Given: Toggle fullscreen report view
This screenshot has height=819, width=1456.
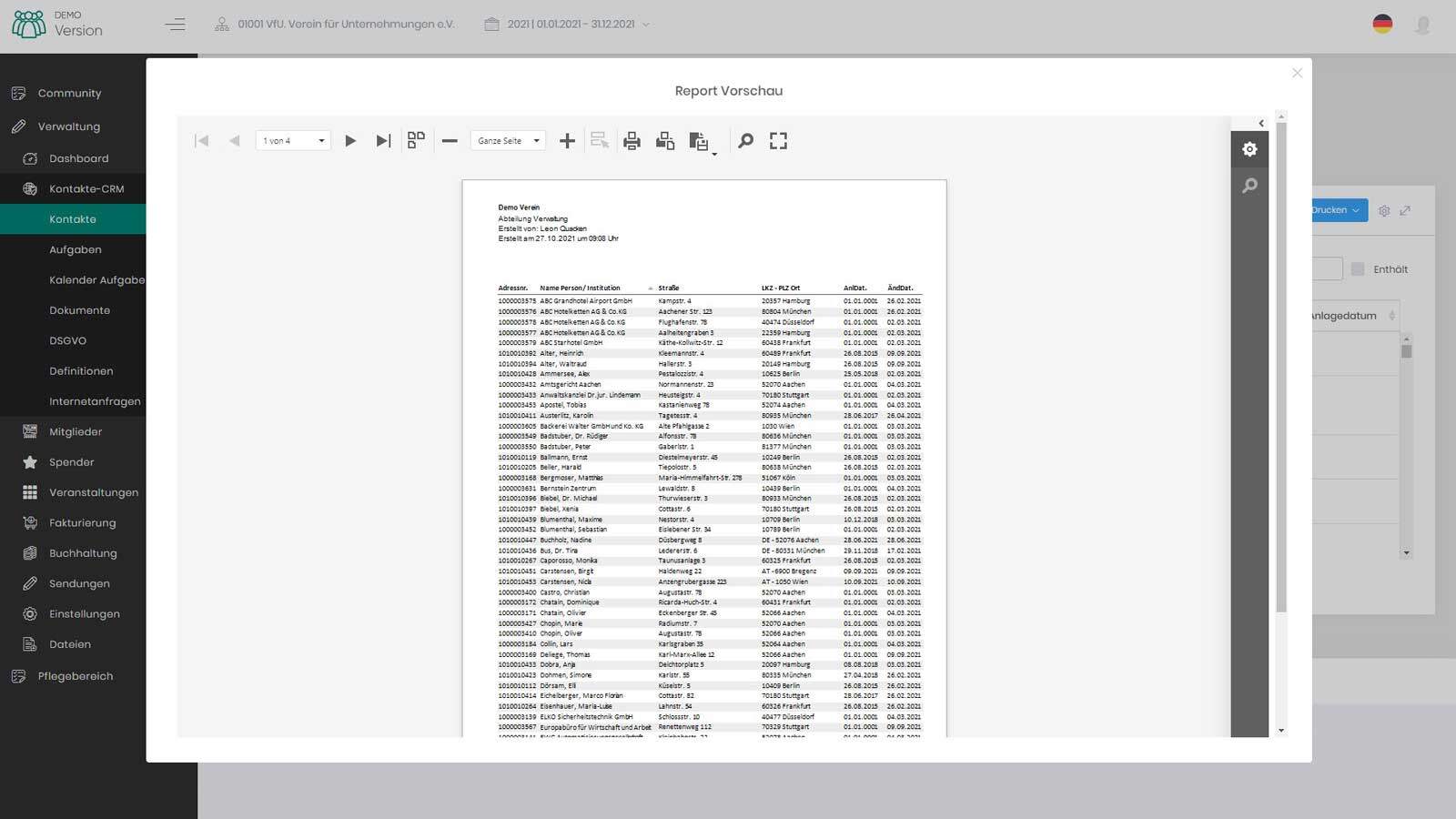Looking at the screenshot, I should [x=778, y=141].
